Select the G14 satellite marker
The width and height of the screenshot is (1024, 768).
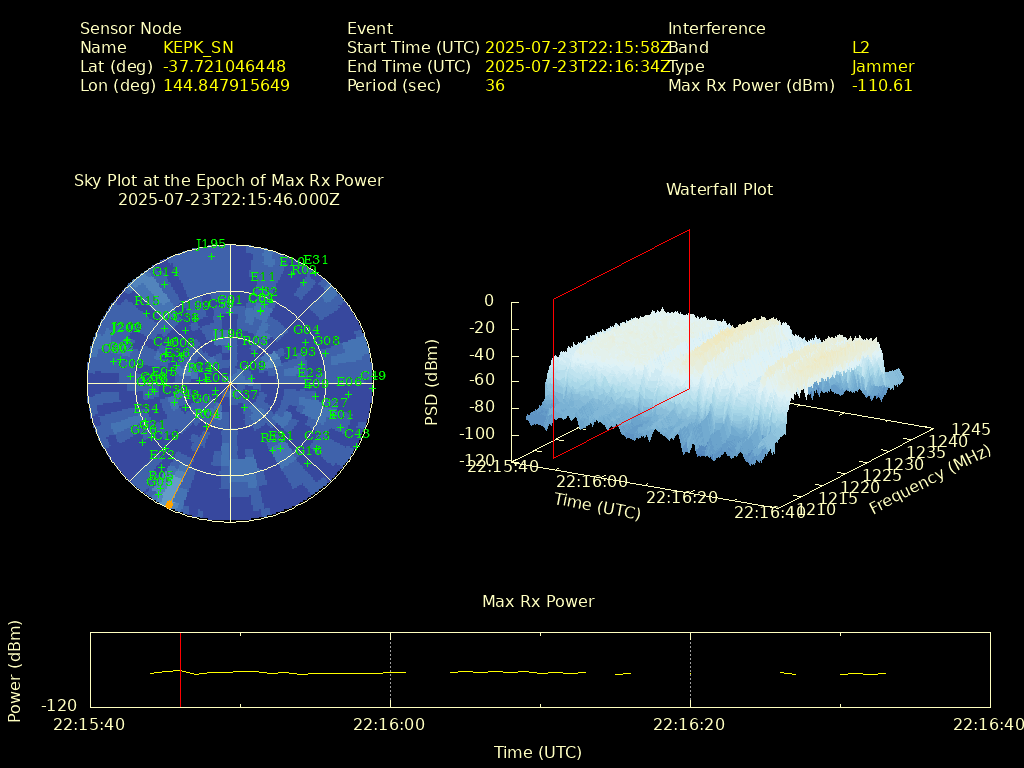(x=164, y=285)
